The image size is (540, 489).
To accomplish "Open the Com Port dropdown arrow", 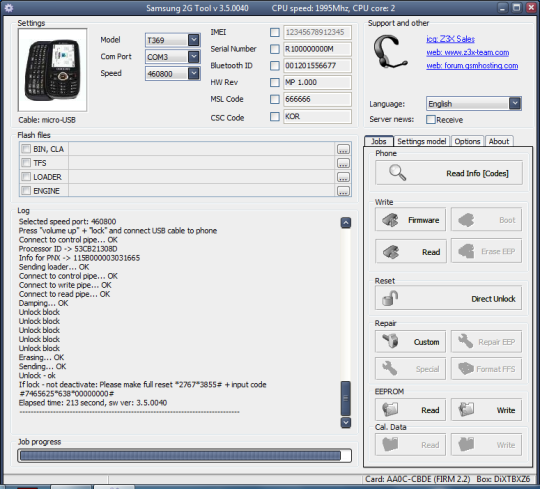I will [194, 56].
